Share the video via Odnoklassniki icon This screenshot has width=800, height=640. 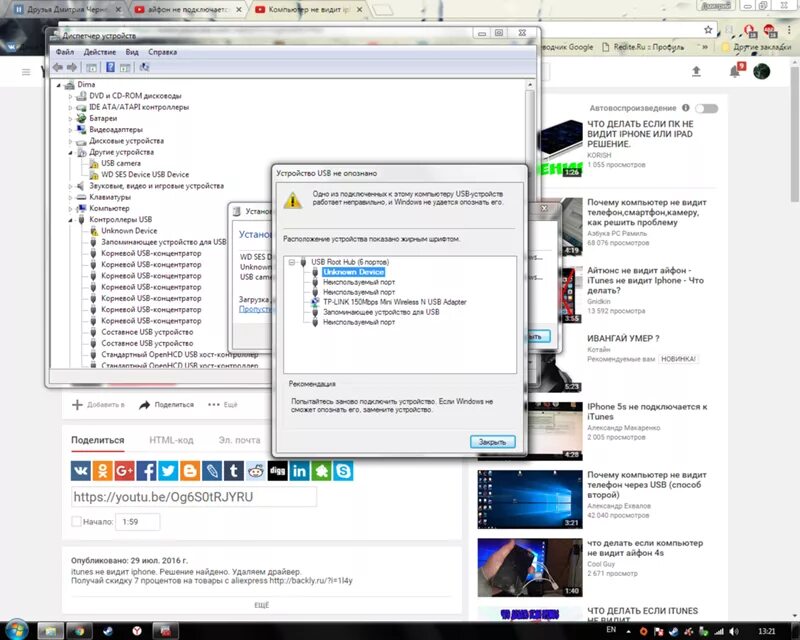pyautogui.click(x=103, y=471)
